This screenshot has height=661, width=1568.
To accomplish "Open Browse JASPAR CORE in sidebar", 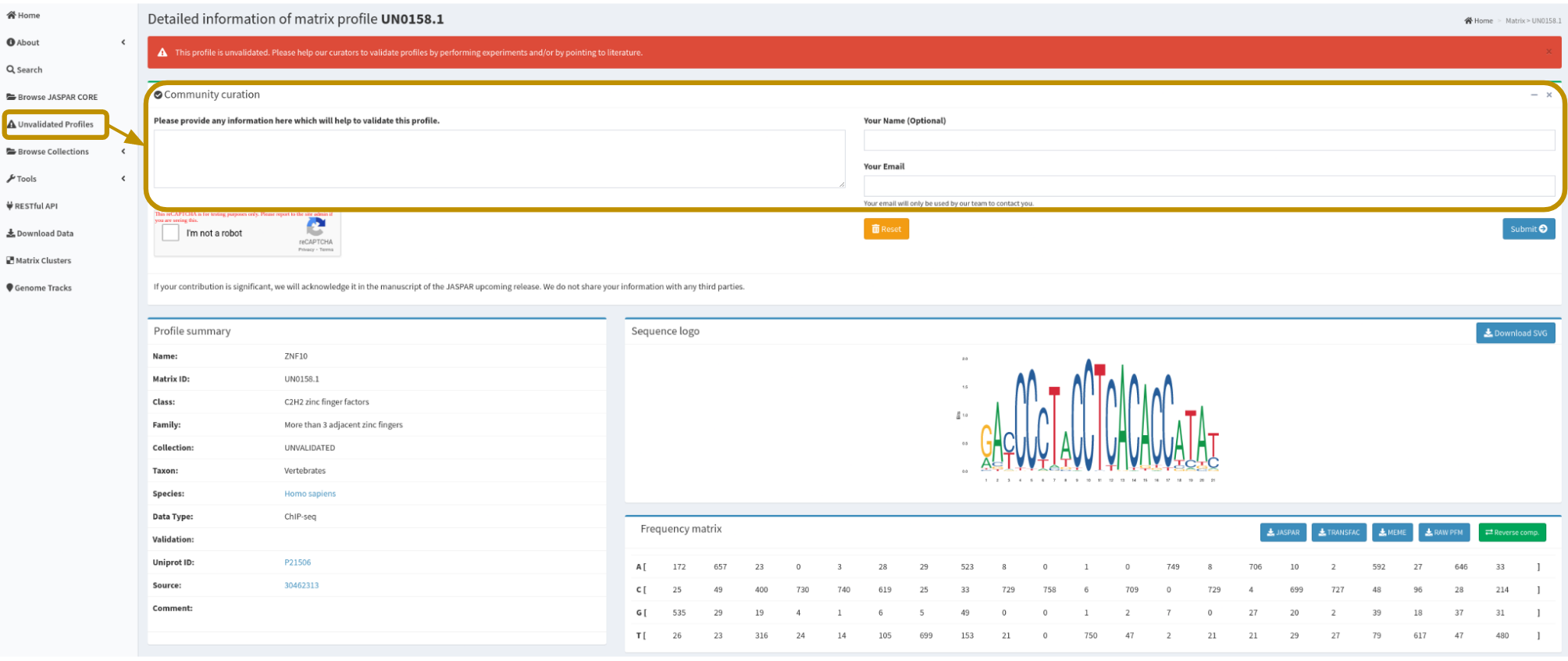I will click(52, 98).
